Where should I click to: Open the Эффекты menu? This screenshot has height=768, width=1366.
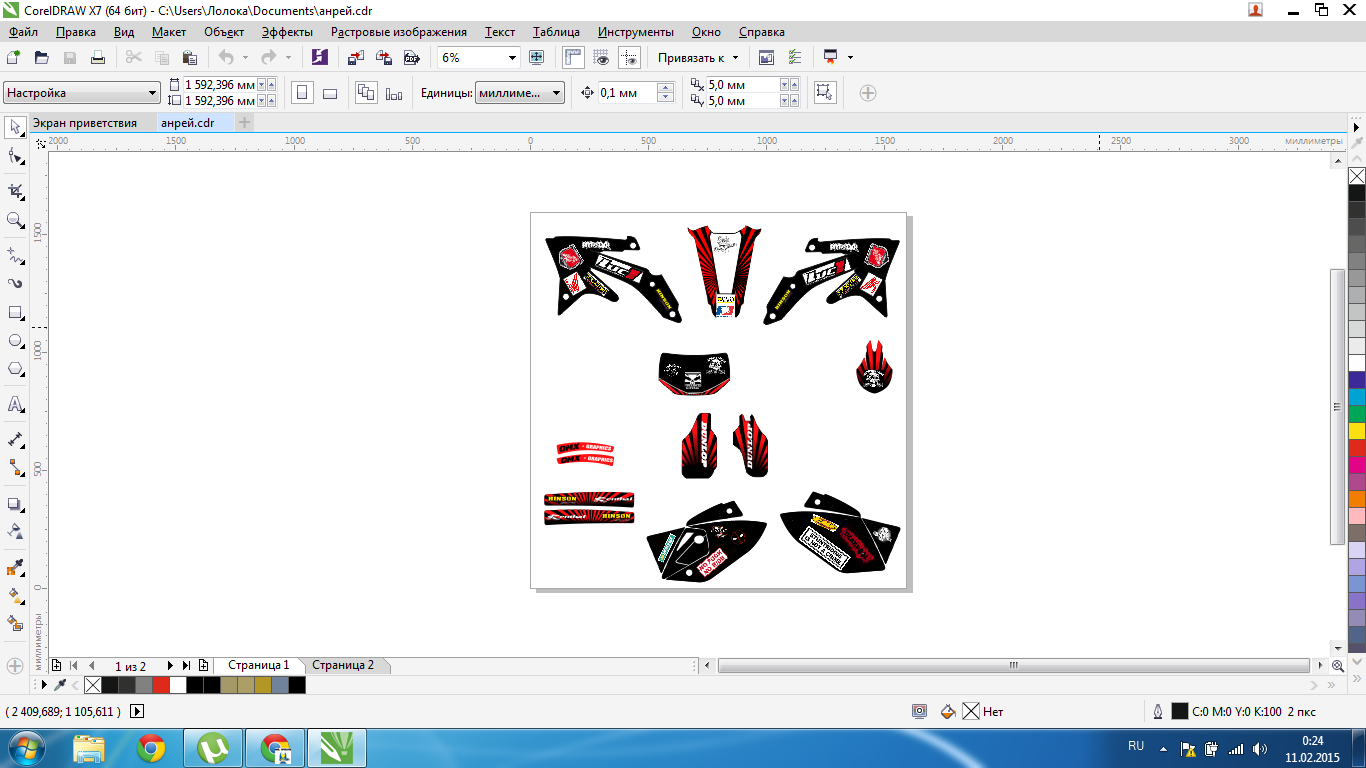coord(287,32)
